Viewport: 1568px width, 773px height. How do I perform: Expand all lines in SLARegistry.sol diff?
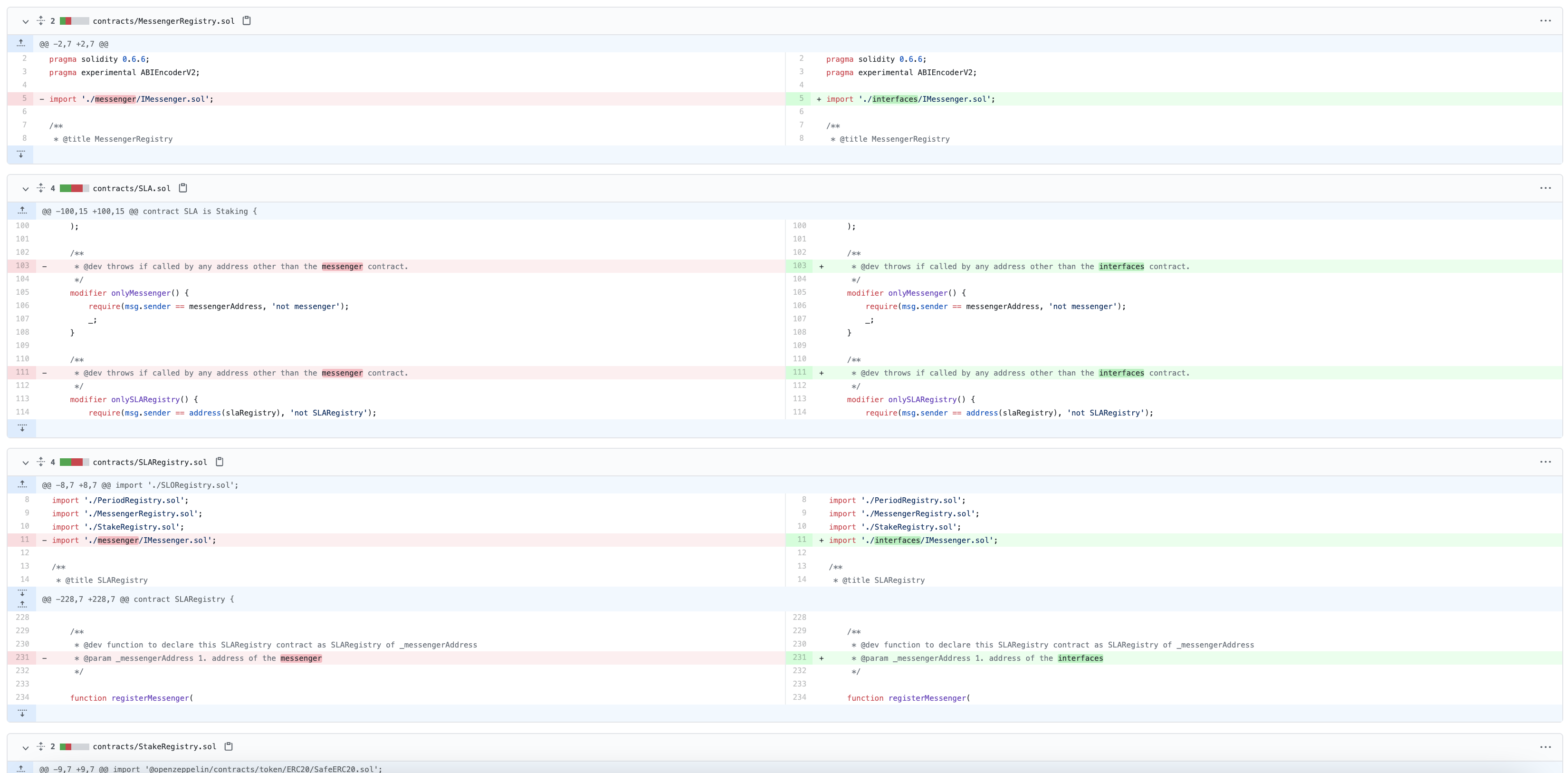(41, 462)
